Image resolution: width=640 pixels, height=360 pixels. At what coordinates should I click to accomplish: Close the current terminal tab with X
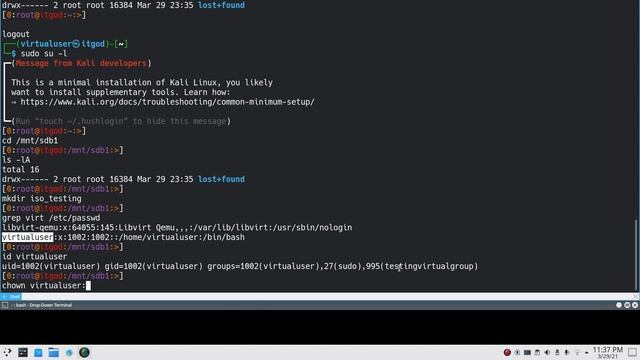tap(636, 296)
